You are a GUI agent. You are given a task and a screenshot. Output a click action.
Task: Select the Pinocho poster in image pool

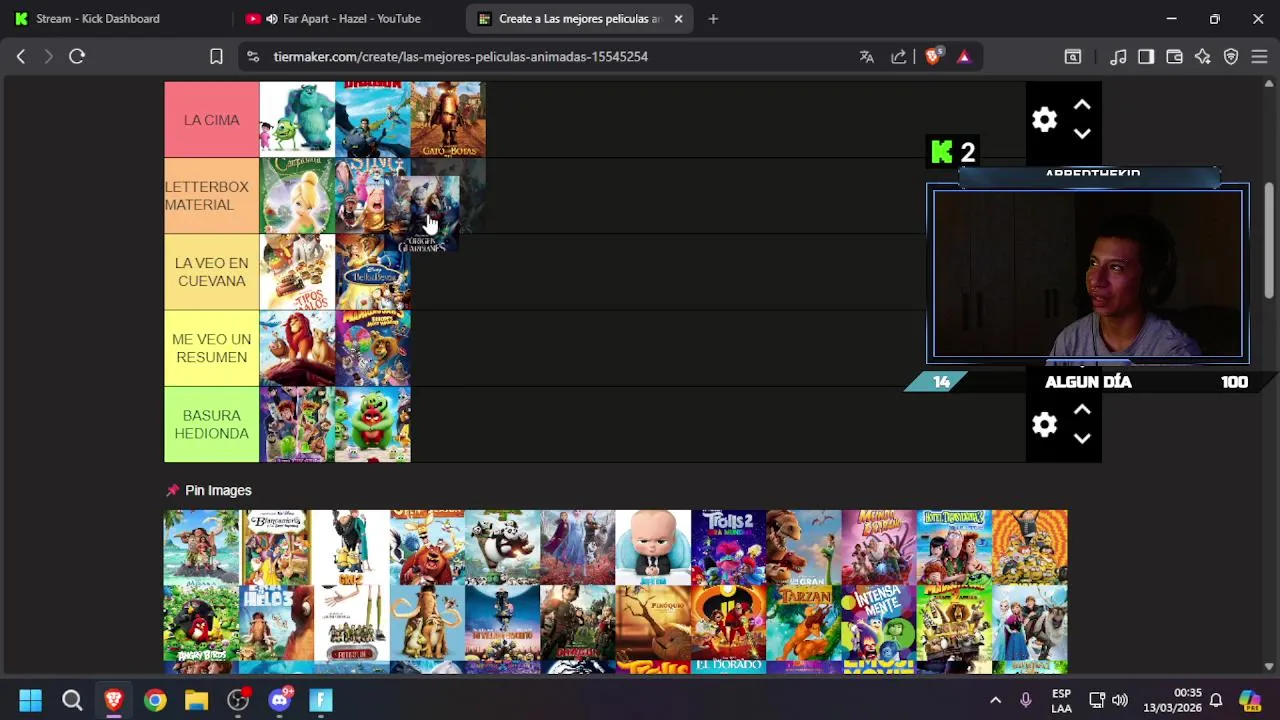[x=653, y=623]
